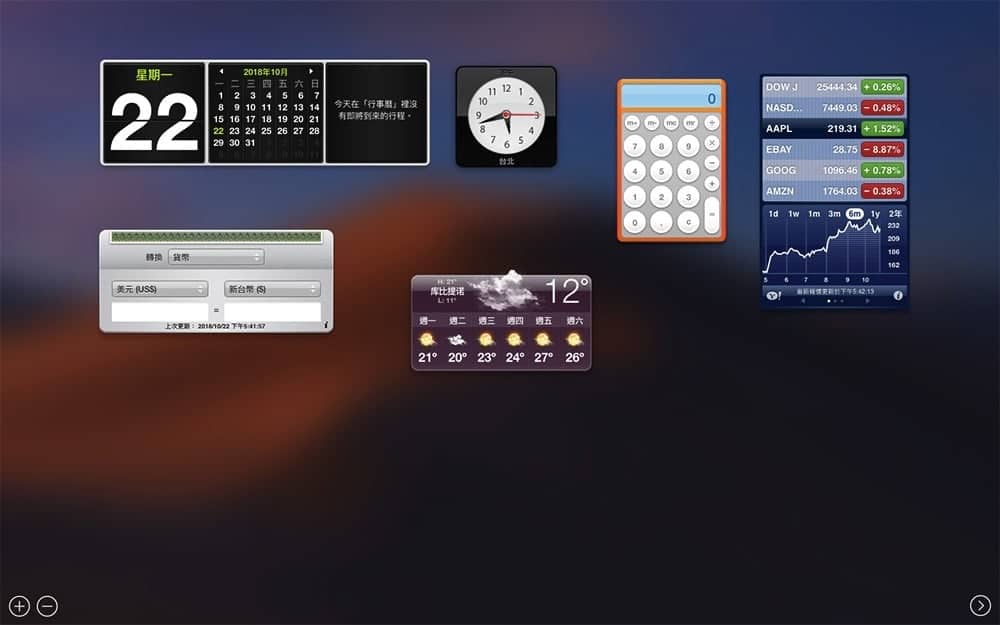Screen dimensions: 1000x625
Task: Click the large 22 date tile
Action: (154, 113)
